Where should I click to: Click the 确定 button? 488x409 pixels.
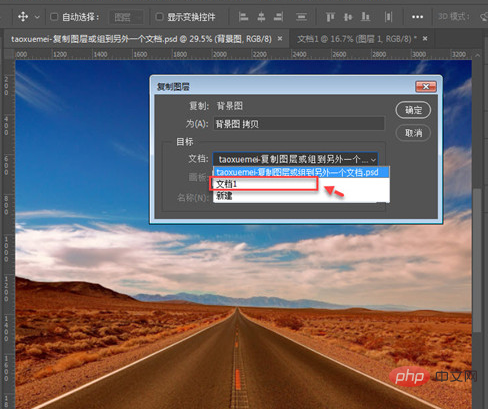pyautogui.click(x=413, y=110)
